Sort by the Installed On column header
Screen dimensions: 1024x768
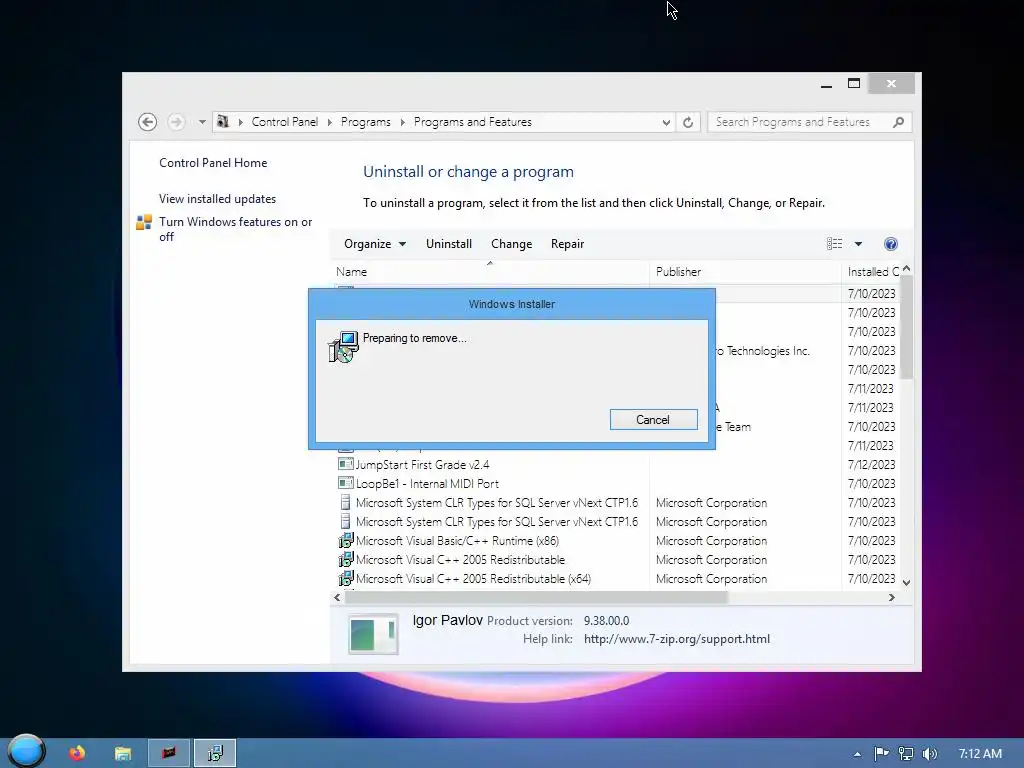coord(871,272)
